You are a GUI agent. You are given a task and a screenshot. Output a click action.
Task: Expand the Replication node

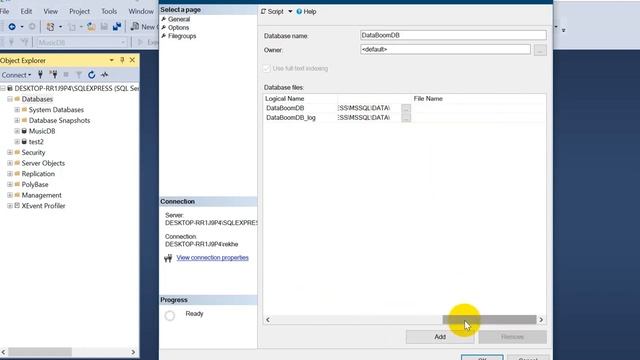tap(10, 173)
